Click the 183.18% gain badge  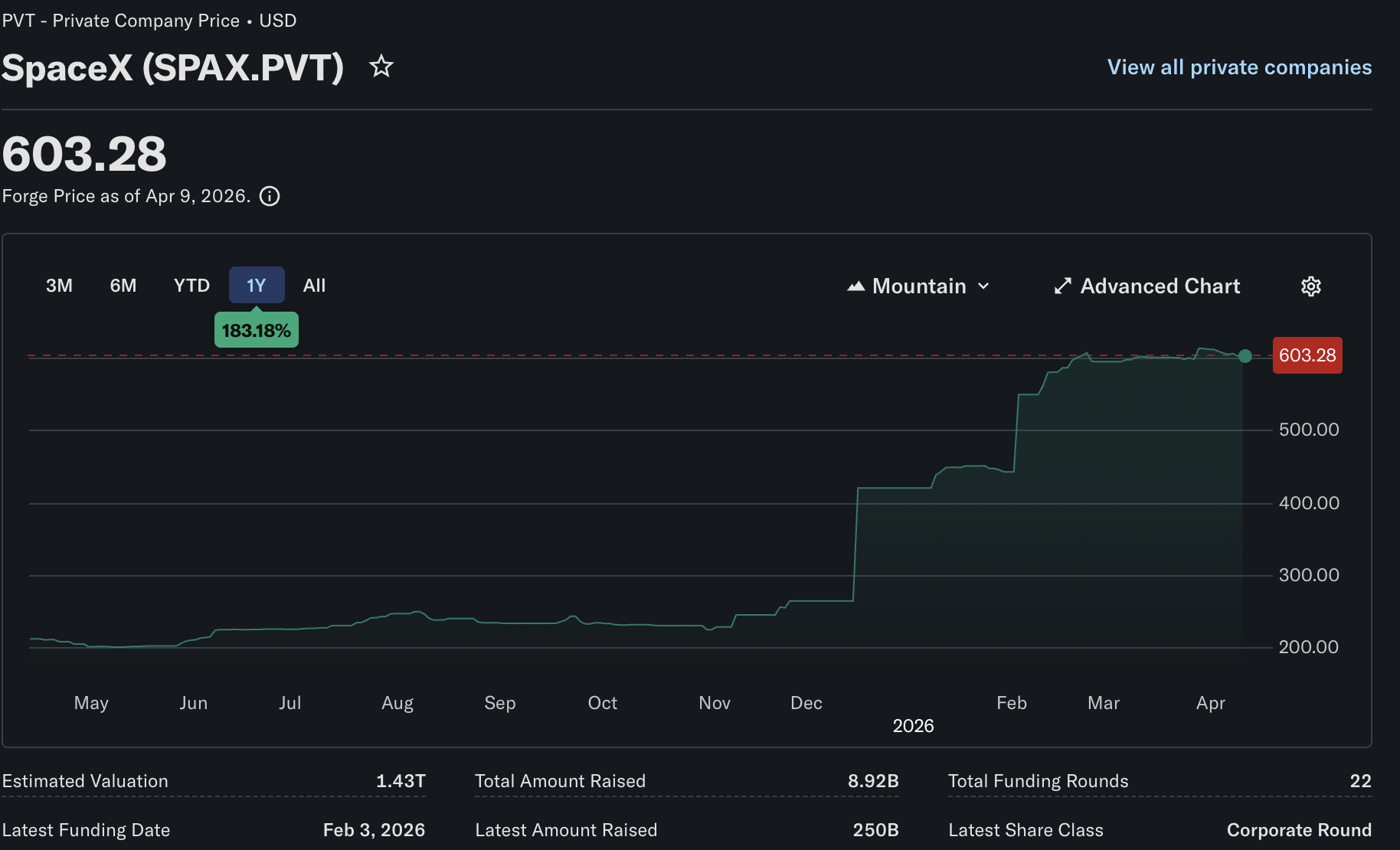point(256,329)
